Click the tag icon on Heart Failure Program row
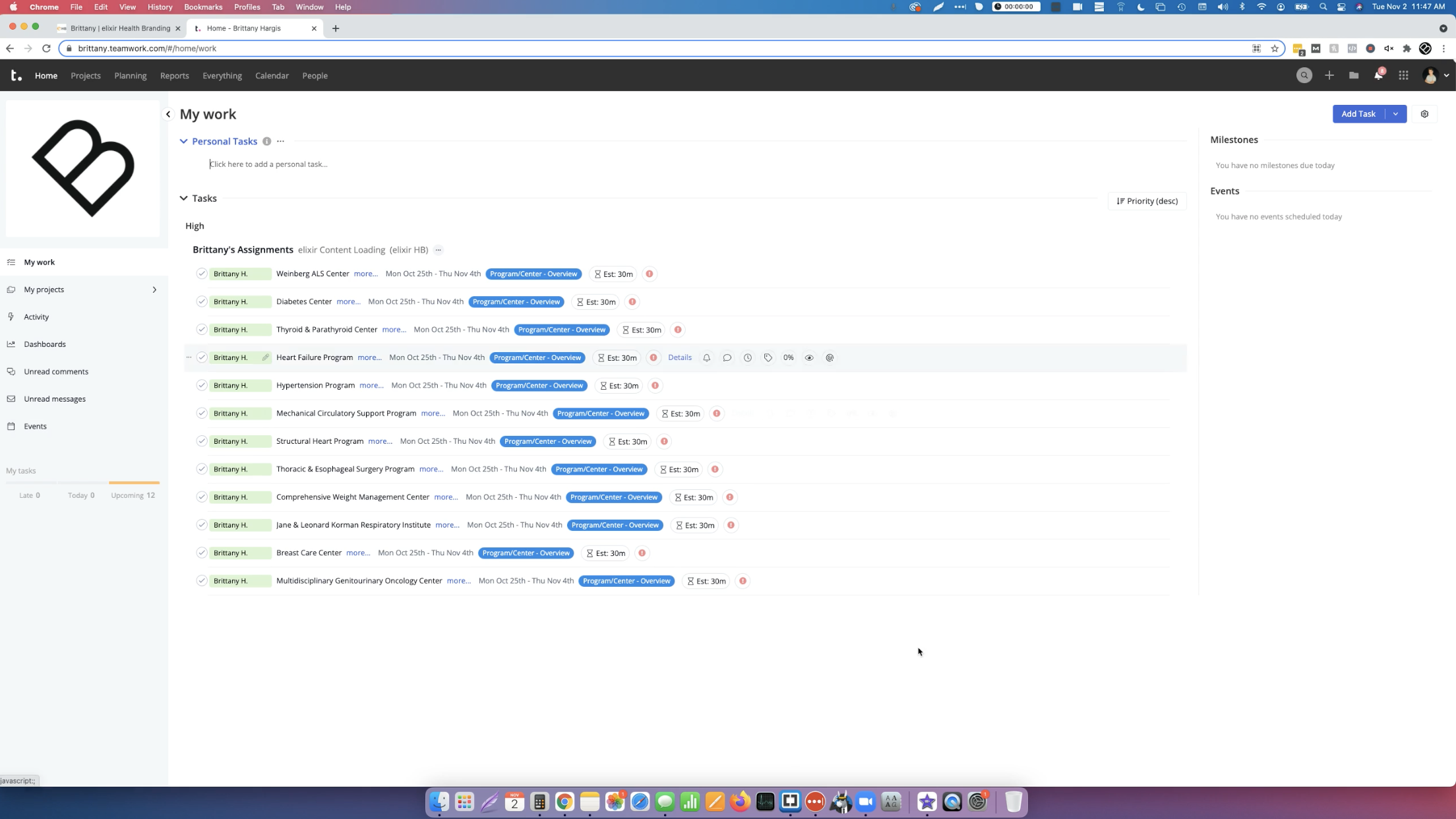This screenshot has width=1456, height=819. pyautogui.click(x=768, y=358)
